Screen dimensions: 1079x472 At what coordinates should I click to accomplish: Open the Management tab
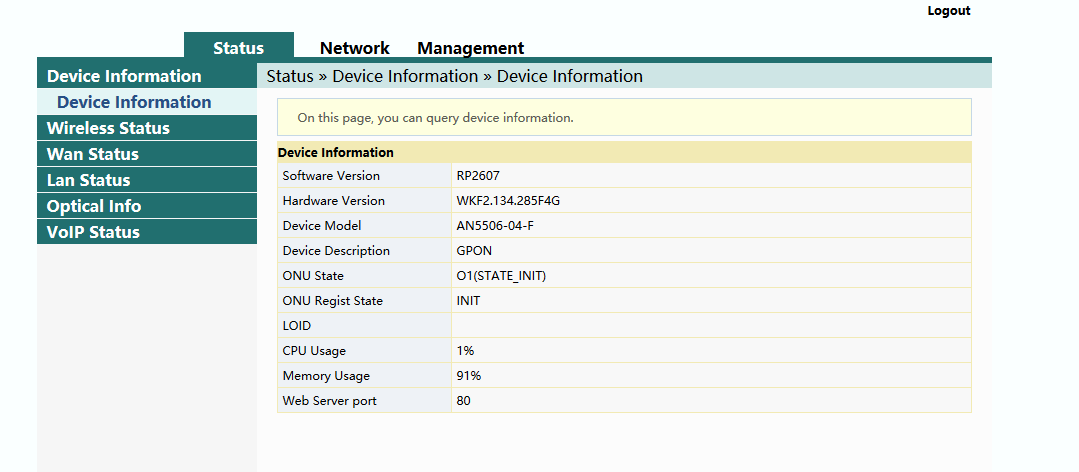(471, 48)
